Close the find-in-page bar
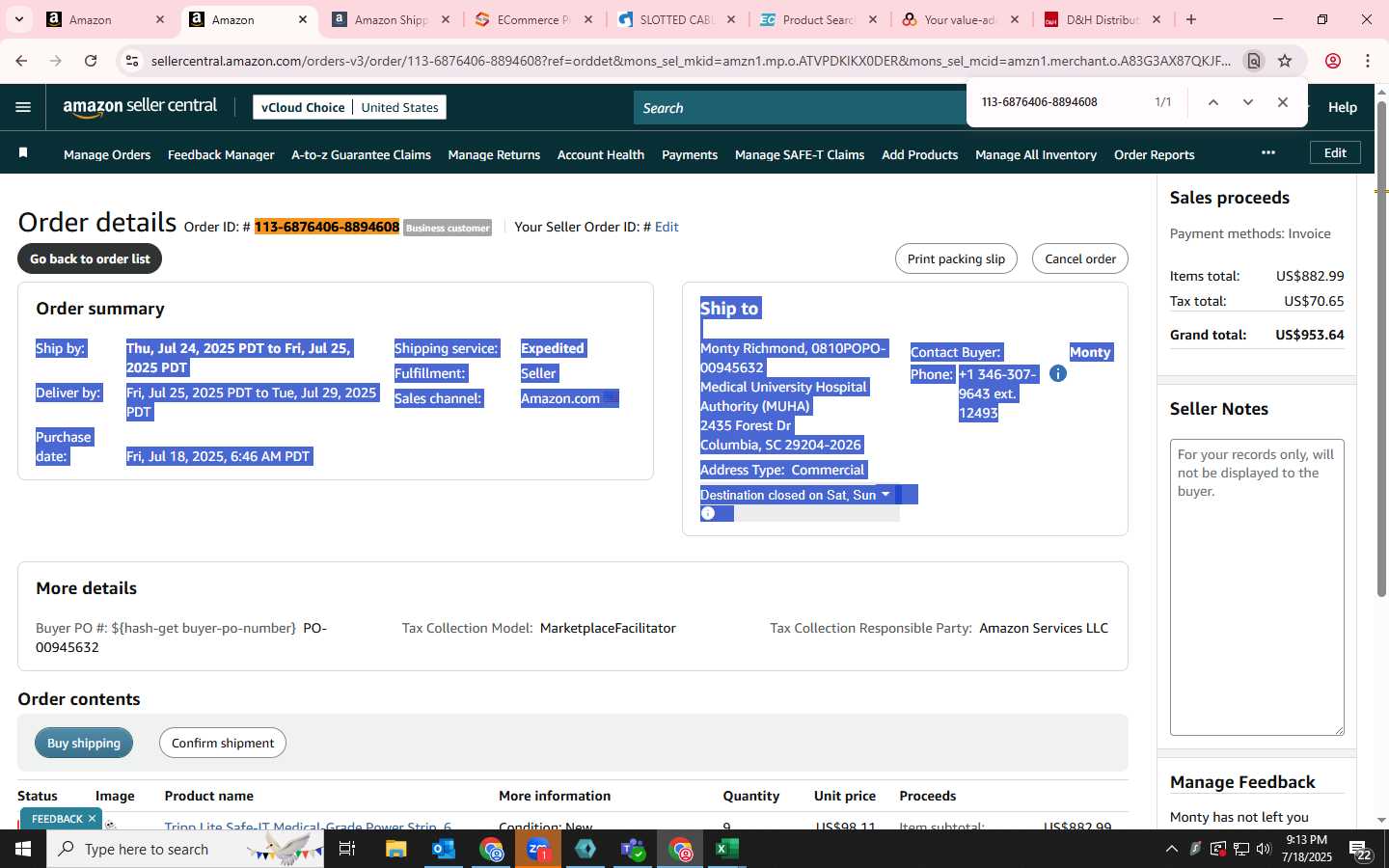Viewport: 1389px width, 868px height. click(x=1283, y=102)
